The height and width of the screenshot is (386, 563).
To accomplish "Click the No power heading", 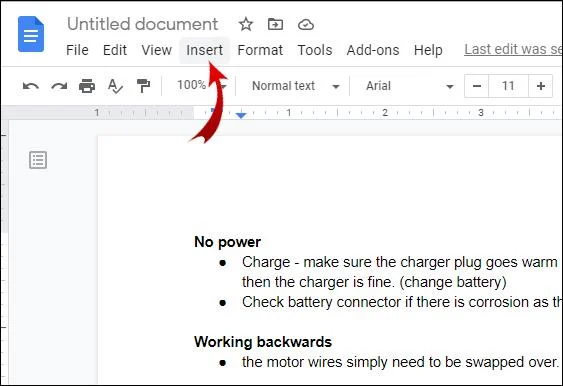I will tap(227, 242).
